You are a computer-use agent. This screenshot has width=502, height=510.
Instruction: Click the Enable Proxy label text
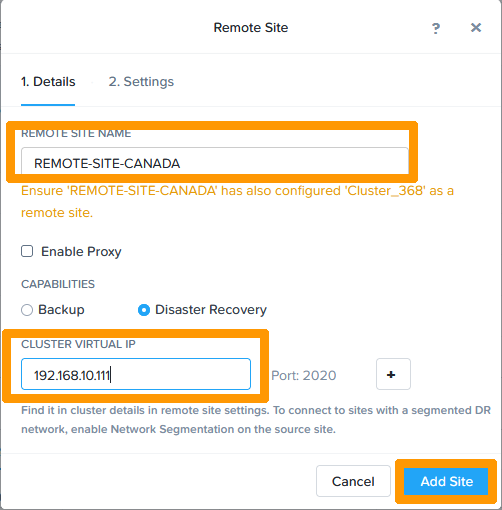pyautogui.click(x=81, y=252)
